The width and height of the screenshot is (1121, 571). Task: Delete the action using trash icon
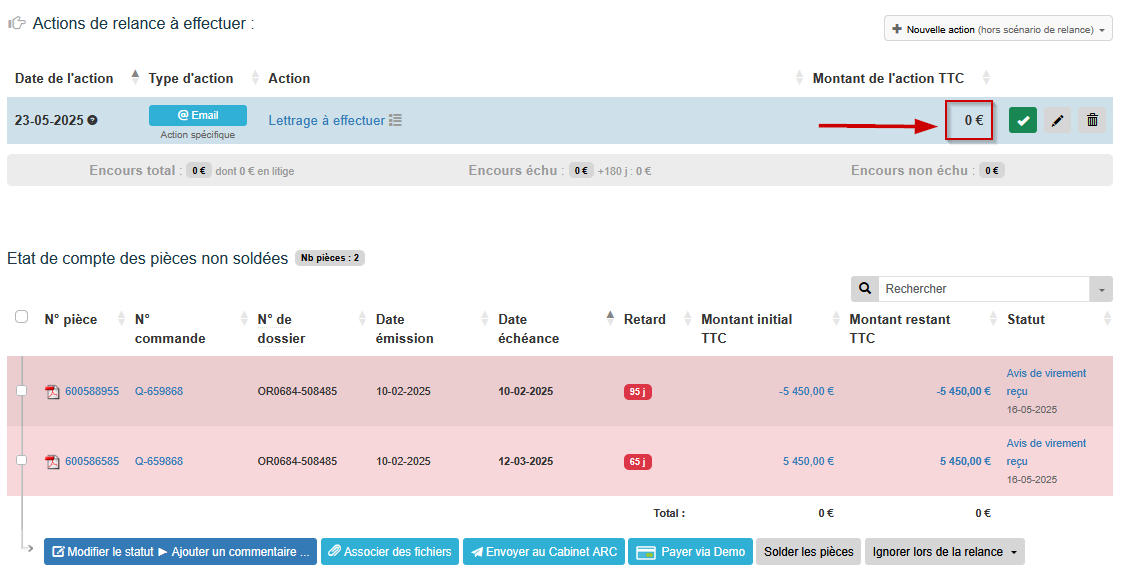(1092, 121)
